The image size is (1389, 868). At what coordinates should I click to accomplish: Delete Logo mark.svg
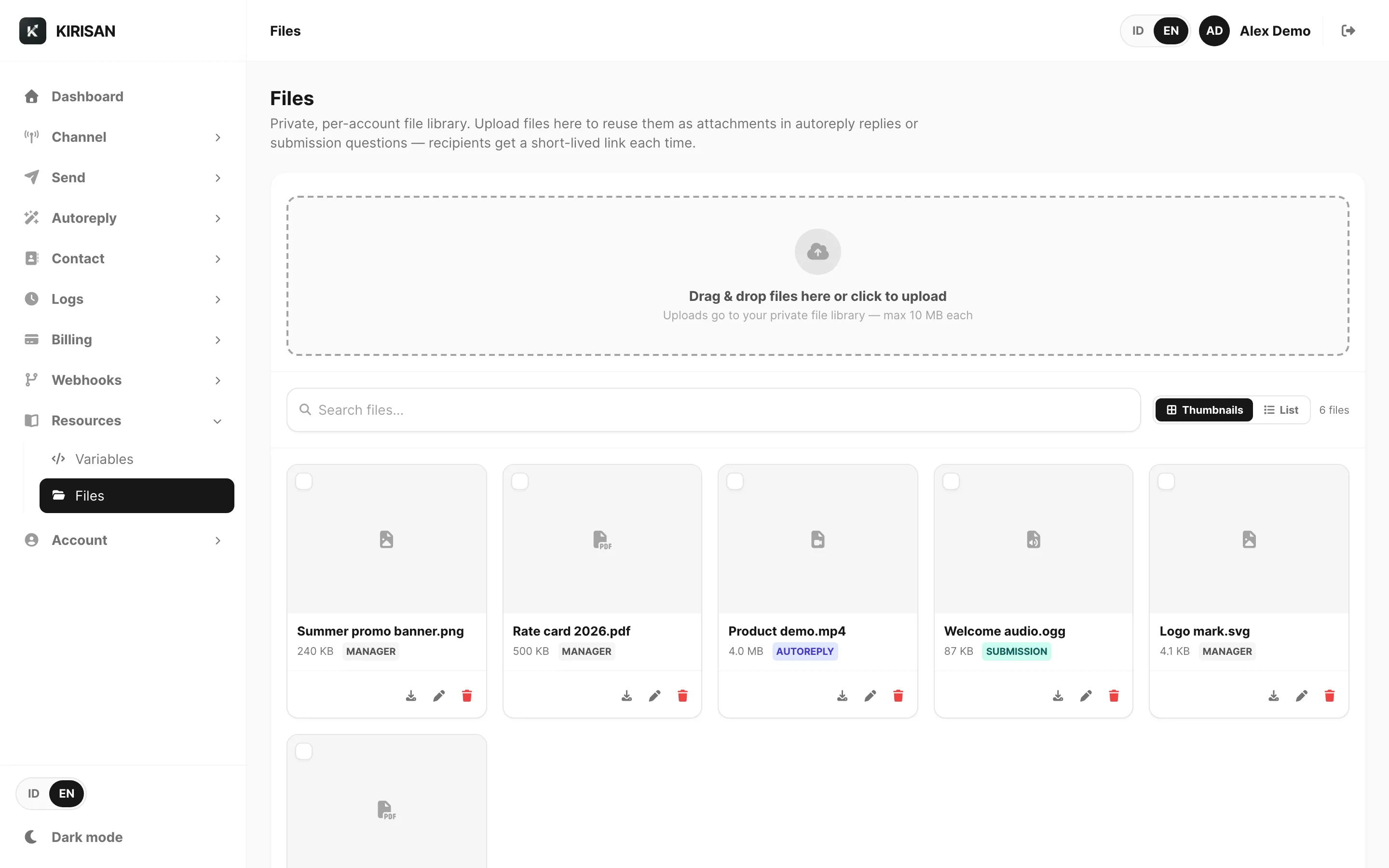point(1329,696)
